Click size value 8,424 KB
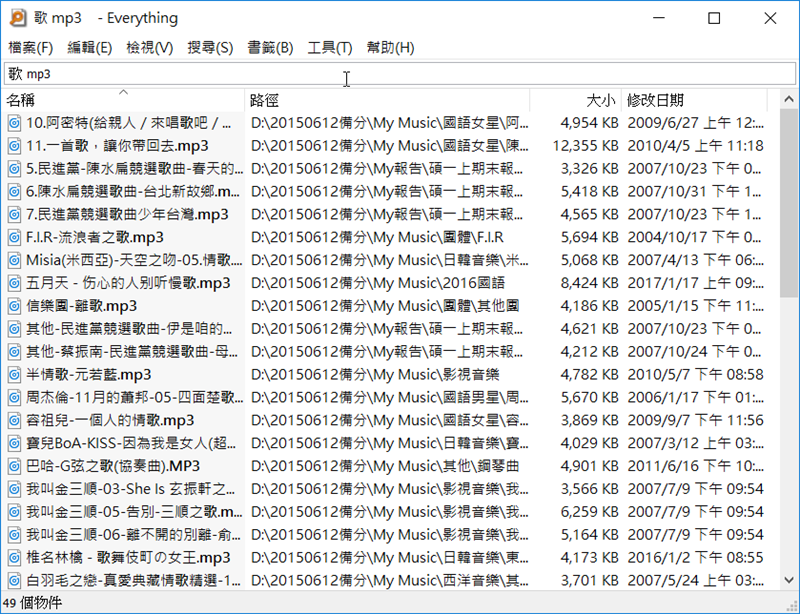Image resolution: width=800 pixels, height=614 pixels. [x=590, y=283]
